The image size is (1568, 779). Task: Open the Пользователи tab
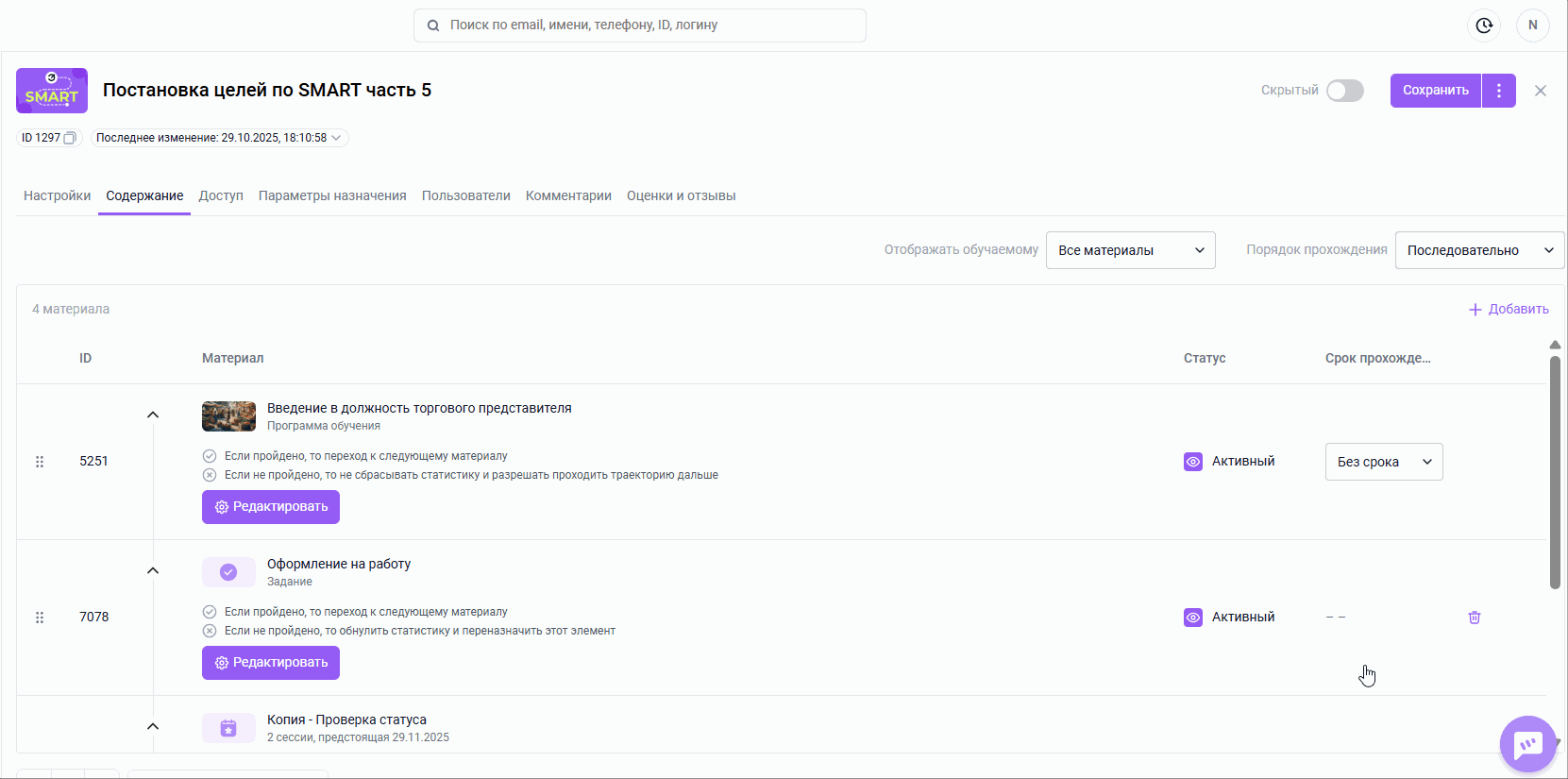click(466, 195)
